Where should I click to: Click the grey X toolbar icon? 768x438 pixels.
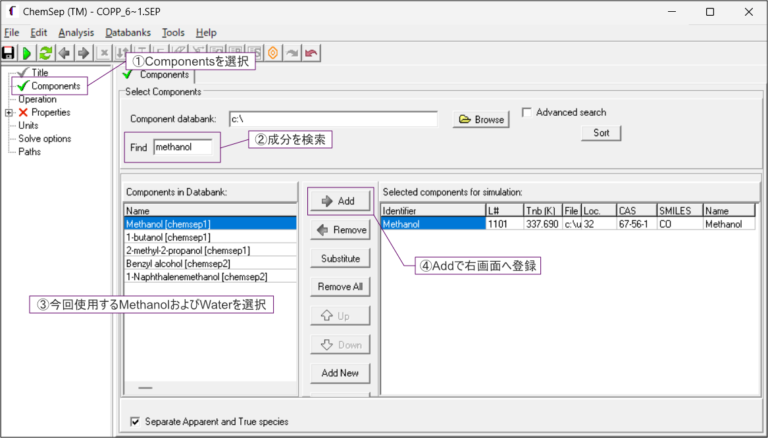pos(104,53)
